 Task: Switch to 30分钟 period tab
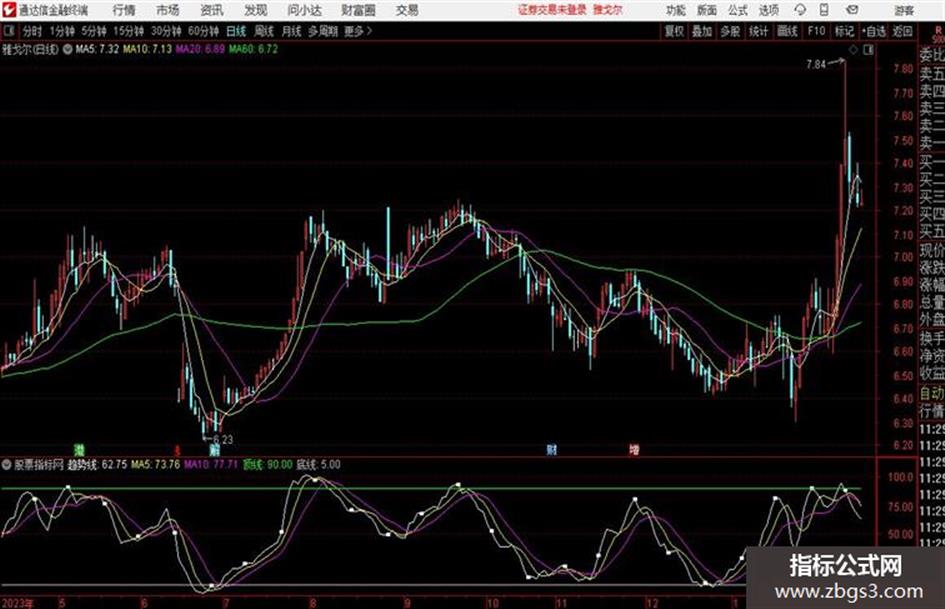[x=166, y=31]
